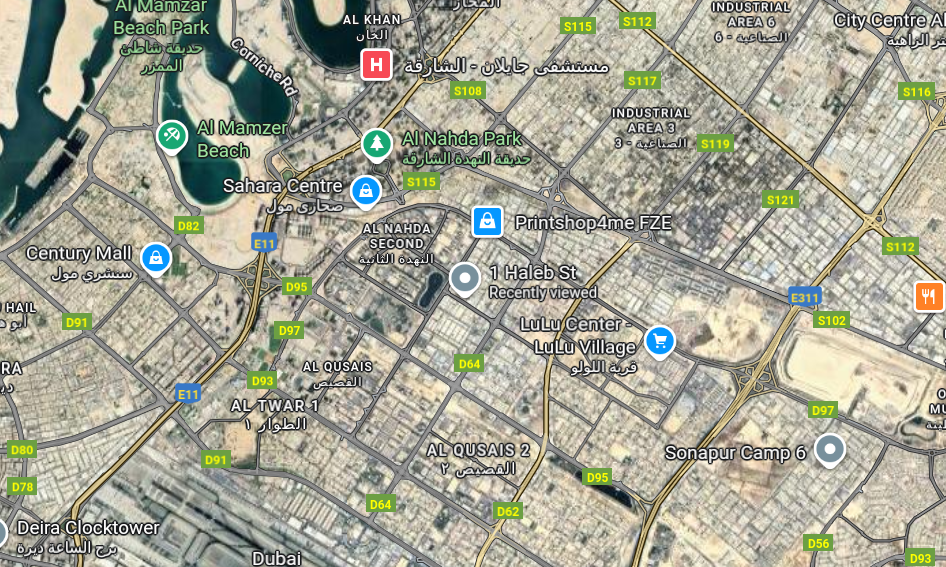The image size is (946, 567).
Task: Click the blue E311 highway shield
Action: (x=805, y=297)
